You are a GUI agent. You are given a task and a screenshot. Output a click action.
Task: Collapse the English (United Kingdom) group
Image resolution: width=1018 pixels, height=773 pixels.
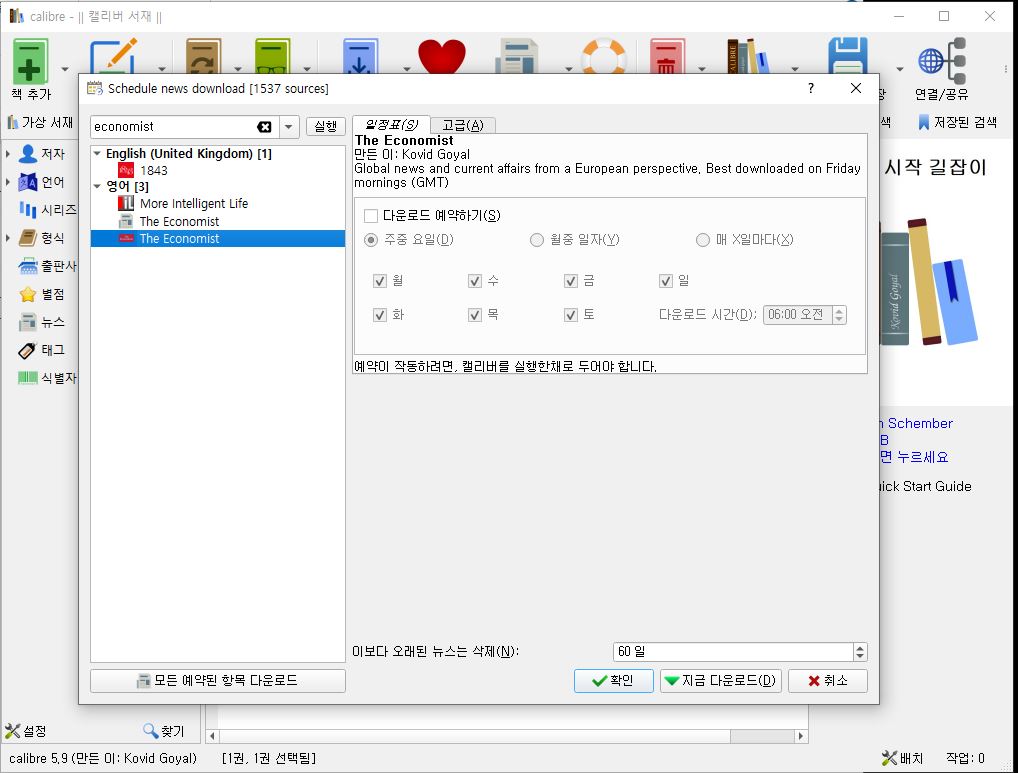[97, 154]
